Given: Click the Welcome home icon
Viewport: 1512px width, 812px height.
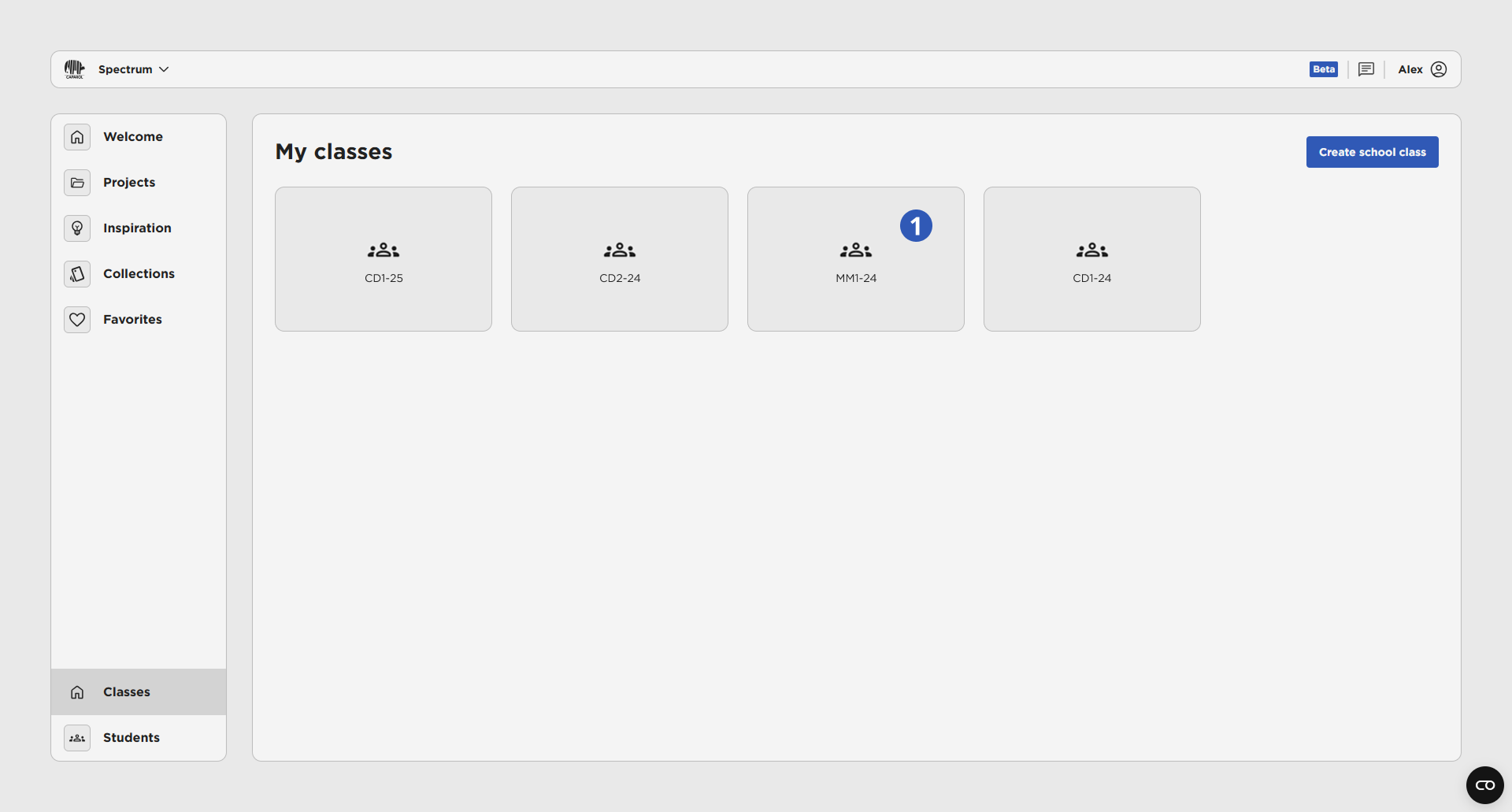Looking at the screenshot, I should pyautogui.click(x=77, y=137).
